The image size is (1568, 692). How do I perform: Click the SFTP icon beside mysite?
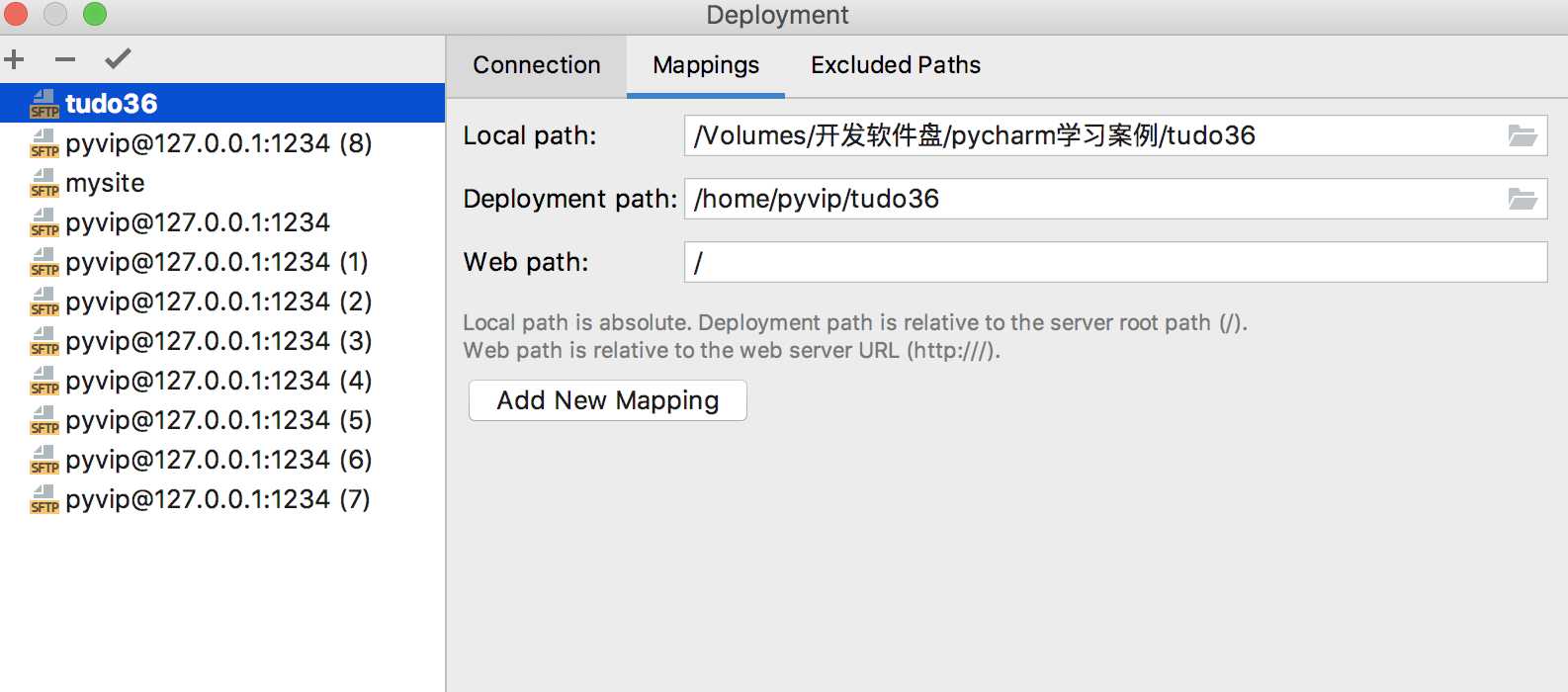[44, 183]
